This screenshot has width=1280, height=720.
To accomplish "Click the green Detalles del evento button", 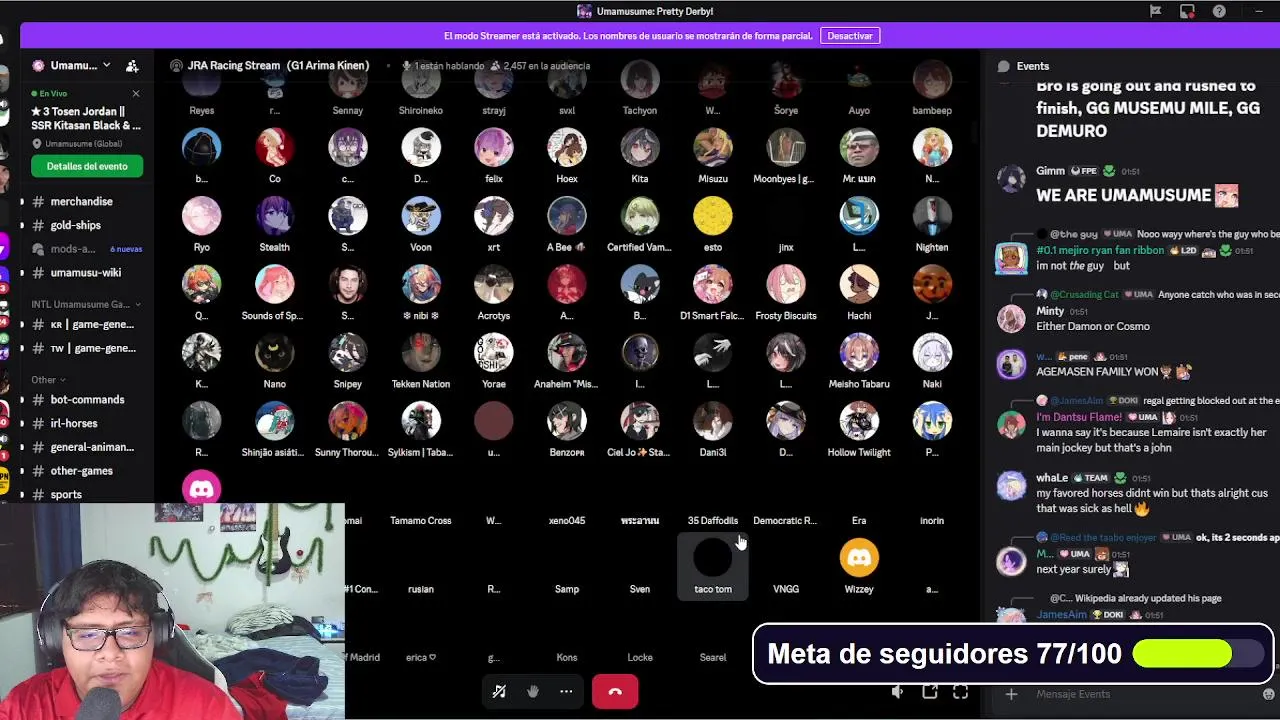I will pos(87,166).
